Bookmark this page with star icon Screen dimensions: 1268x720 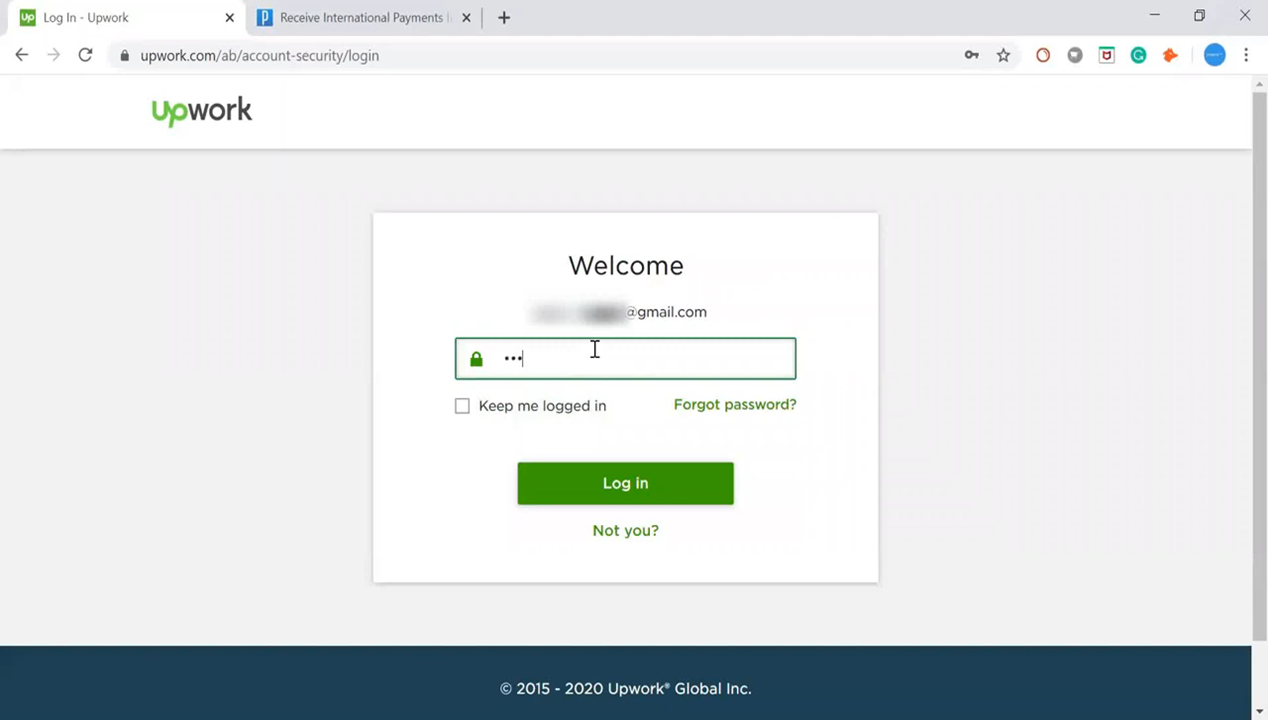[x=1003, y=56]
